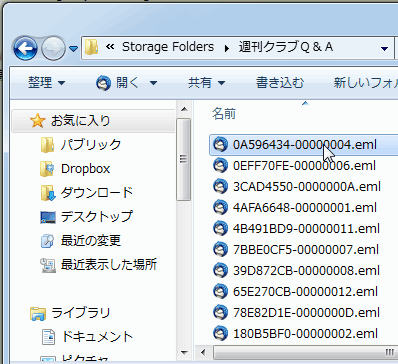Click icon of 4AFA6648-00000001.eml
This screenshot has height=364, width=398.
coord(220,208)
